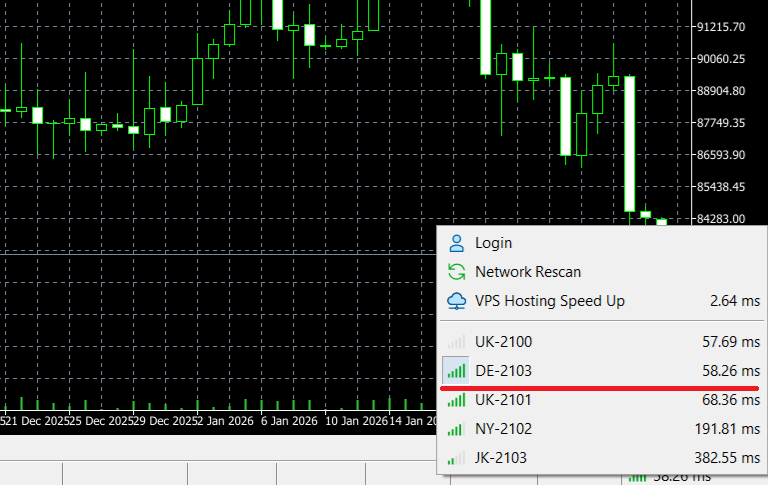
Task: Switch to the UK-2101 server
Action: click(x=601, y=400)
